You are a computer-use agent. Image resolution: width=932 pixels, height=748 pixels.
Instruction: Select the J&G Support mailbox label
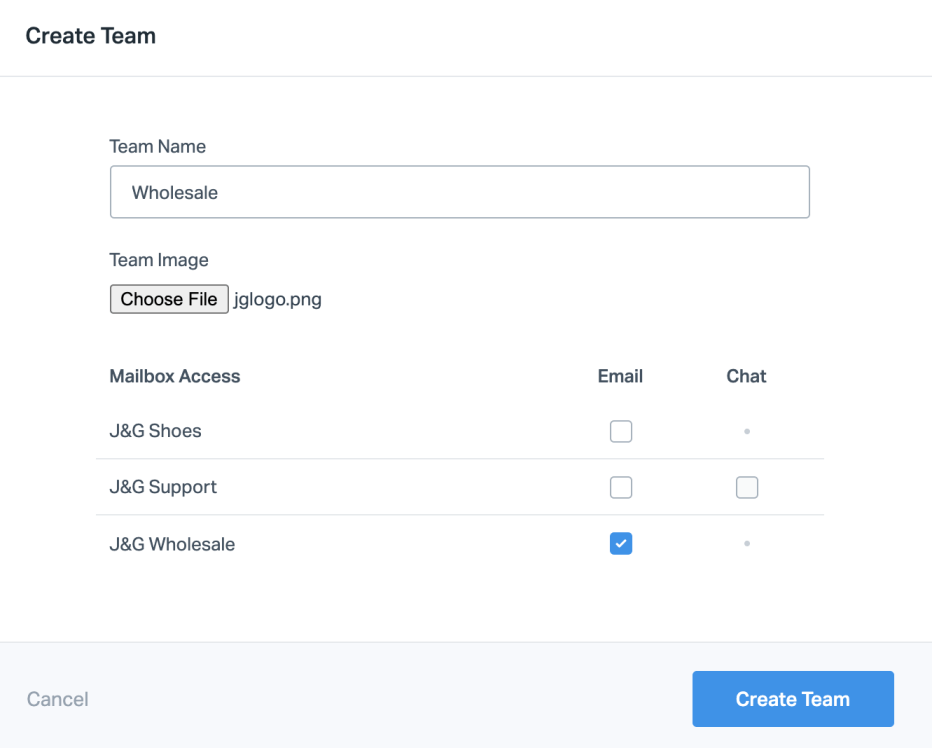point(163,487)
